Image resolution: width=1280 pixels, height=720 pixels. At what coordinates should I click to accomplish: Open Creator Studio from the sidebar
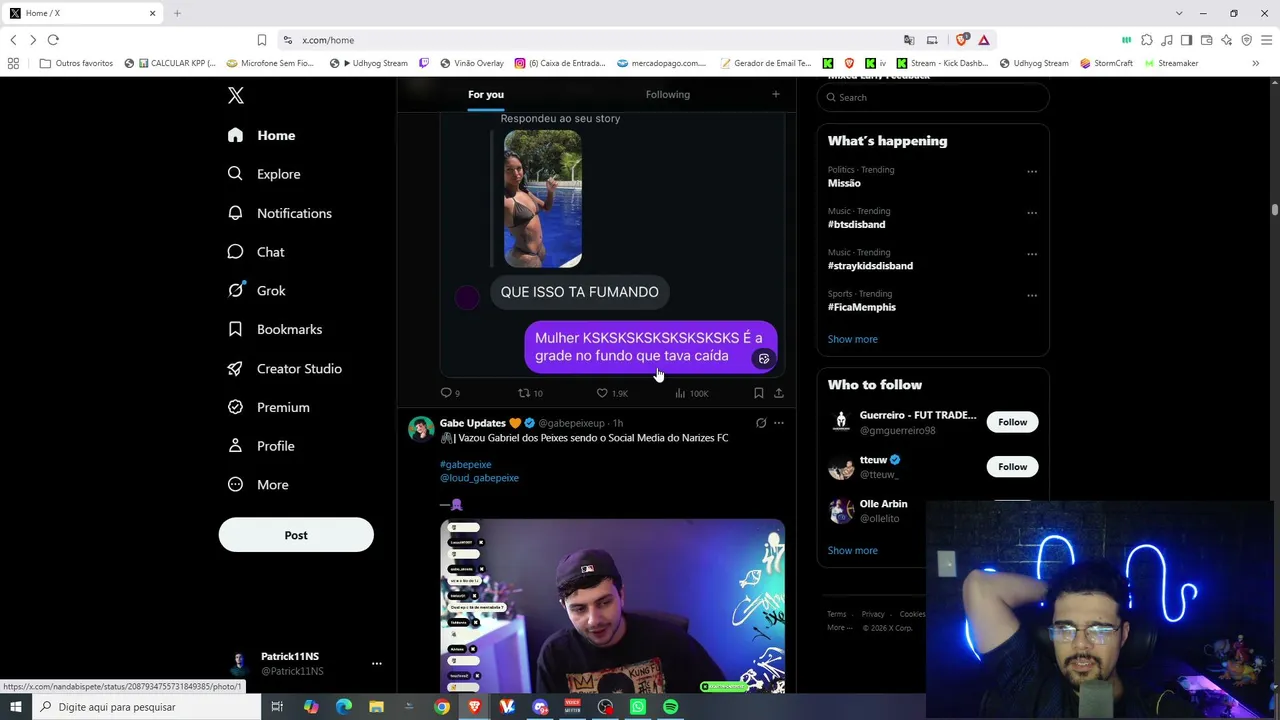pos(285,368)
